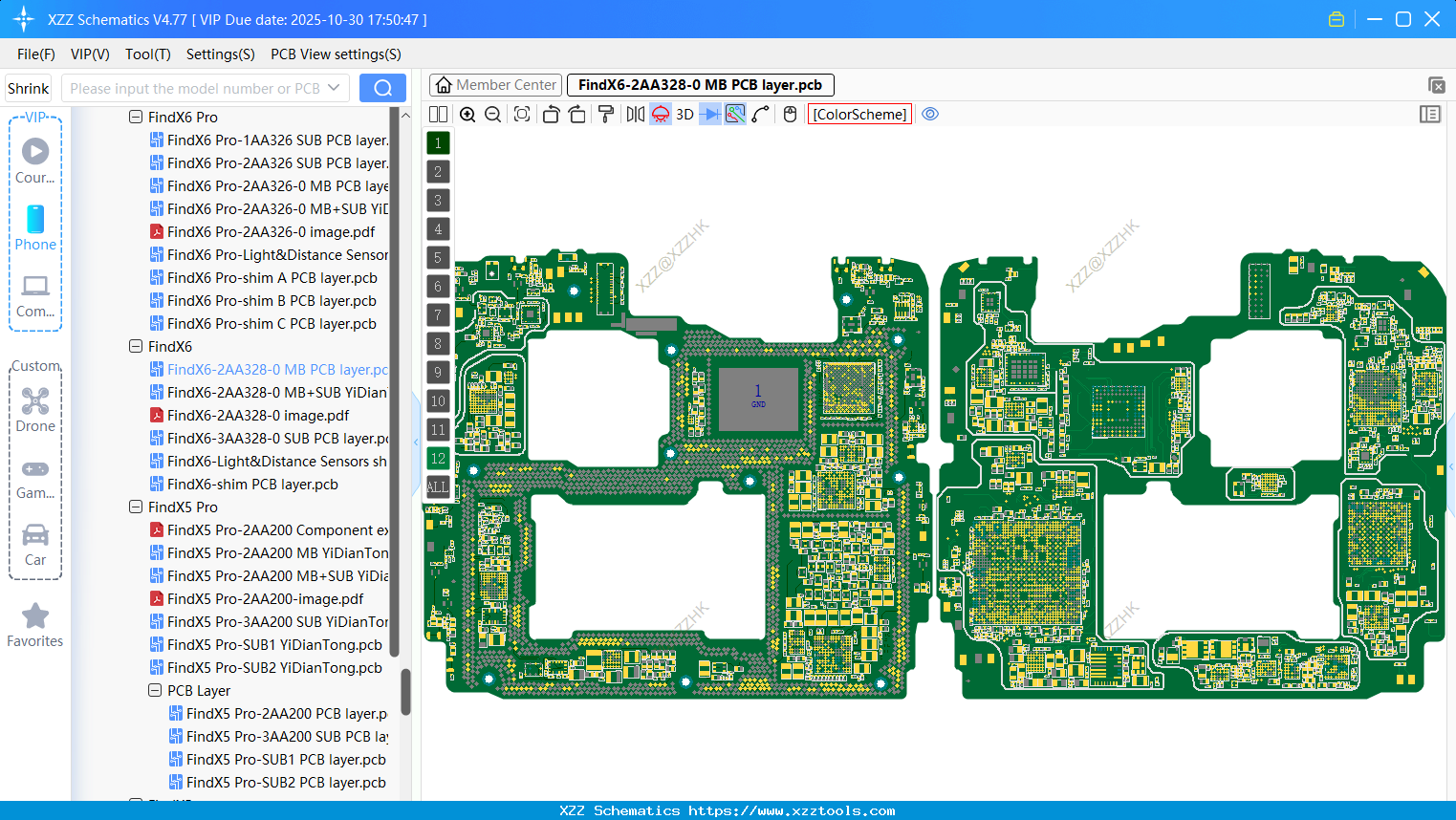Open FindX6-shim PCB layer.pcb
1456x820 pixels.
click(244, 484)
